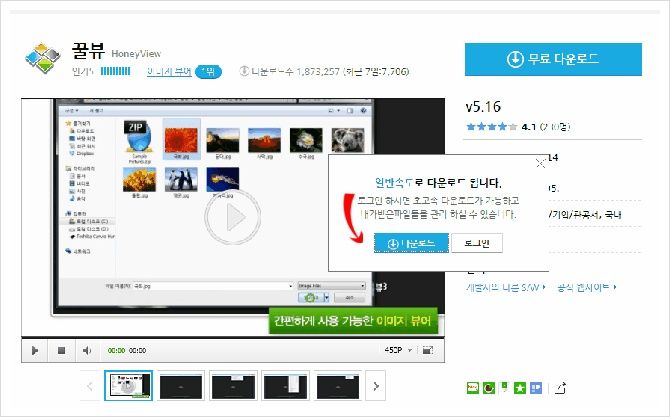Click the green star bookmark icon
This screenshot has width=670, height=417.
tap(520, 388)
